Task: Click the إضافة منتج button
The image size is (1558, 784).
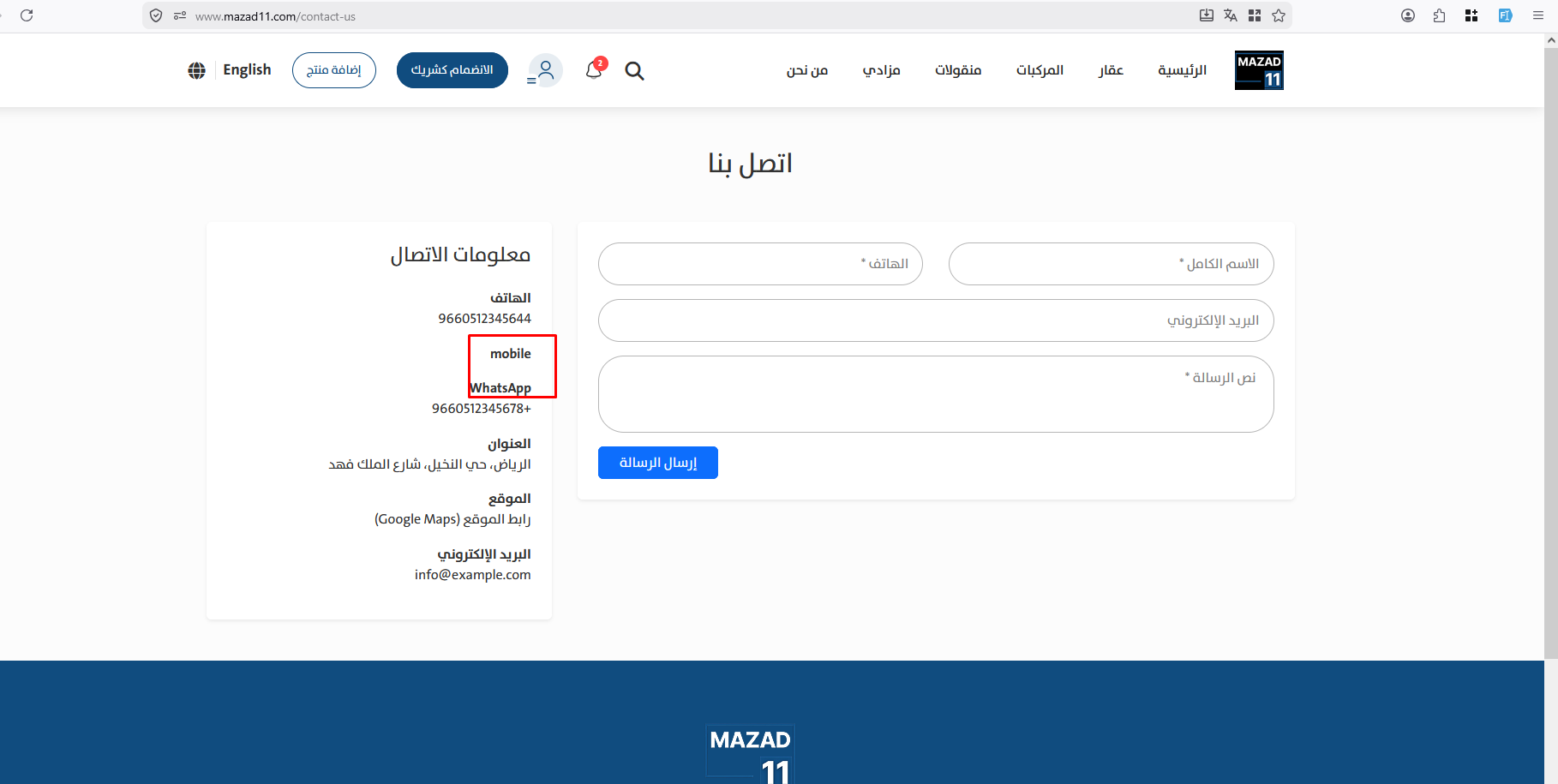Action: tap(334, 70)
